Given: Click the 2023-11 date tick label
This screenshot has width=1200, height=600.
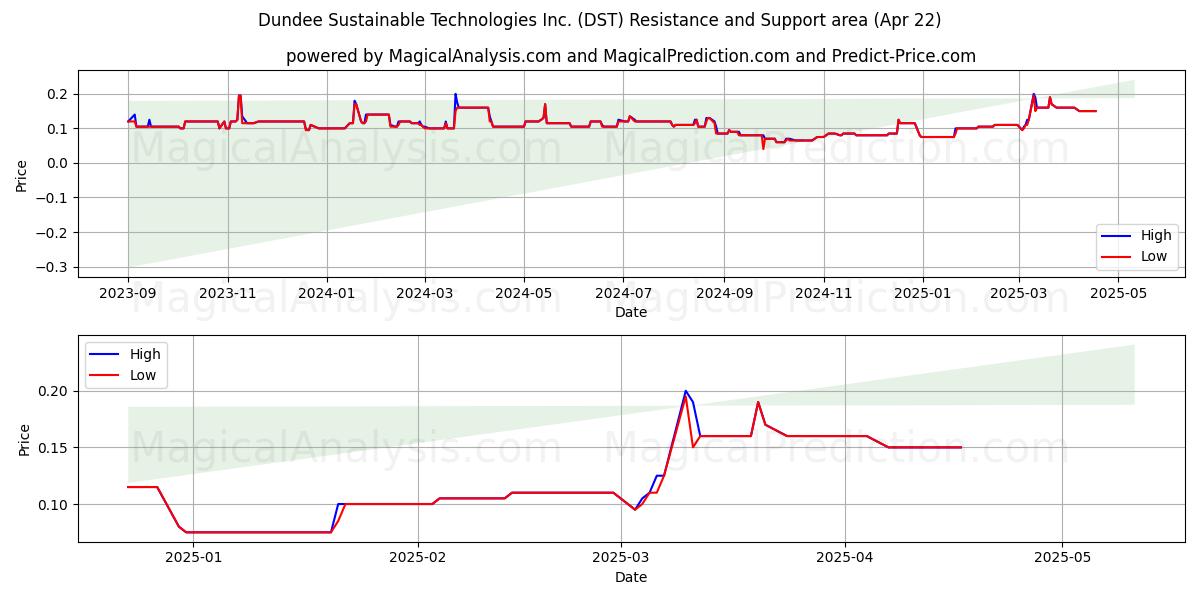Looking at the screenshot, I should (x=228, y=294).
